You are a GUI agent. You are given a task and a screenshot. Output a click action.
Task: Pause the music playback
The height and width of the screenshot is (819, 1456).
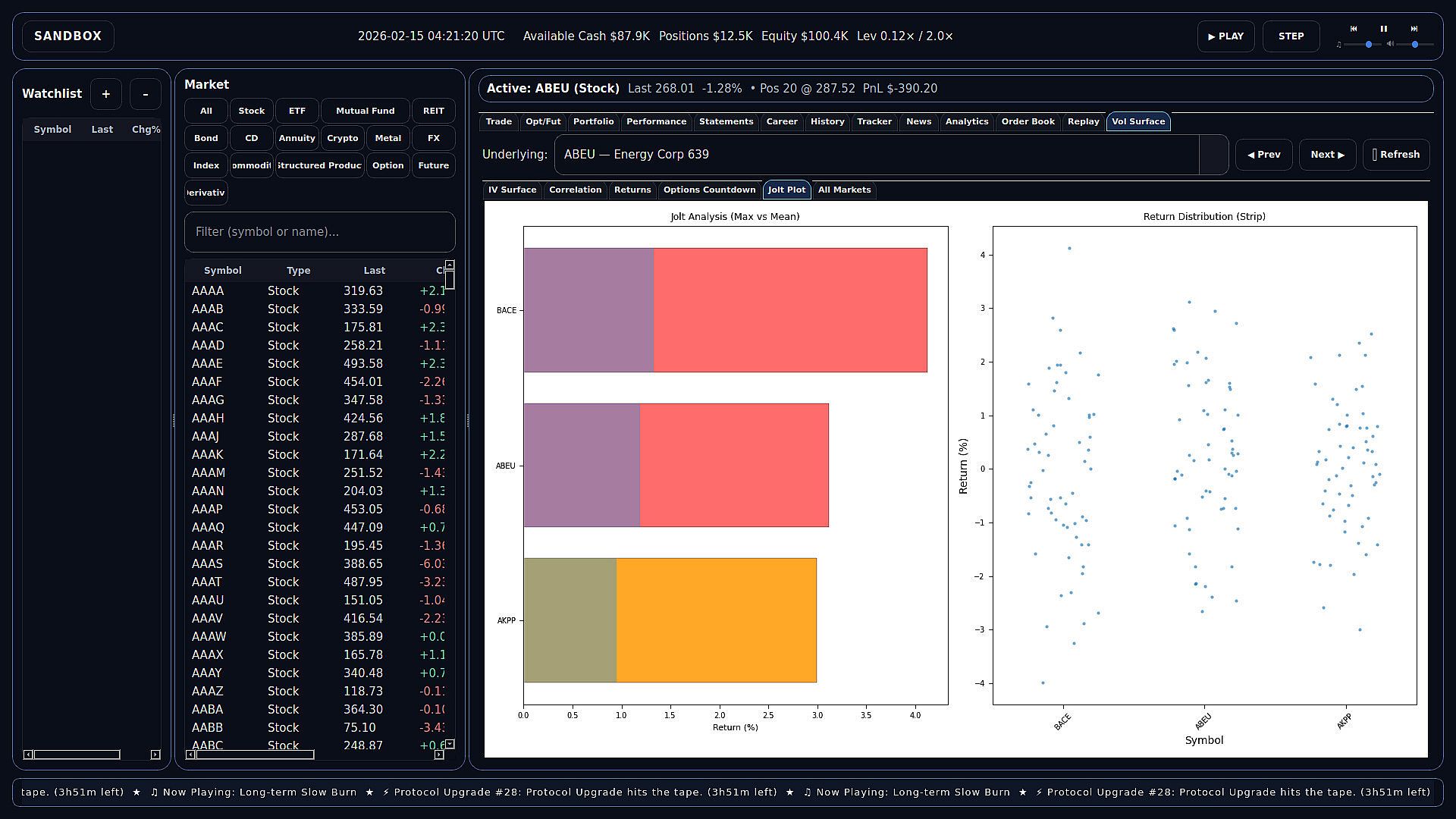[1384, 29]
